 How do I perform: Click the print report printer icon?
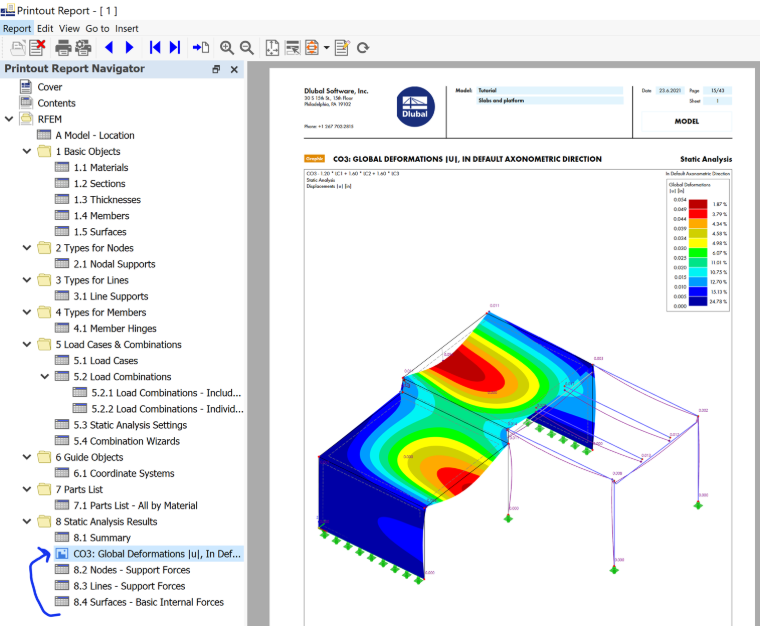(63, 47)
